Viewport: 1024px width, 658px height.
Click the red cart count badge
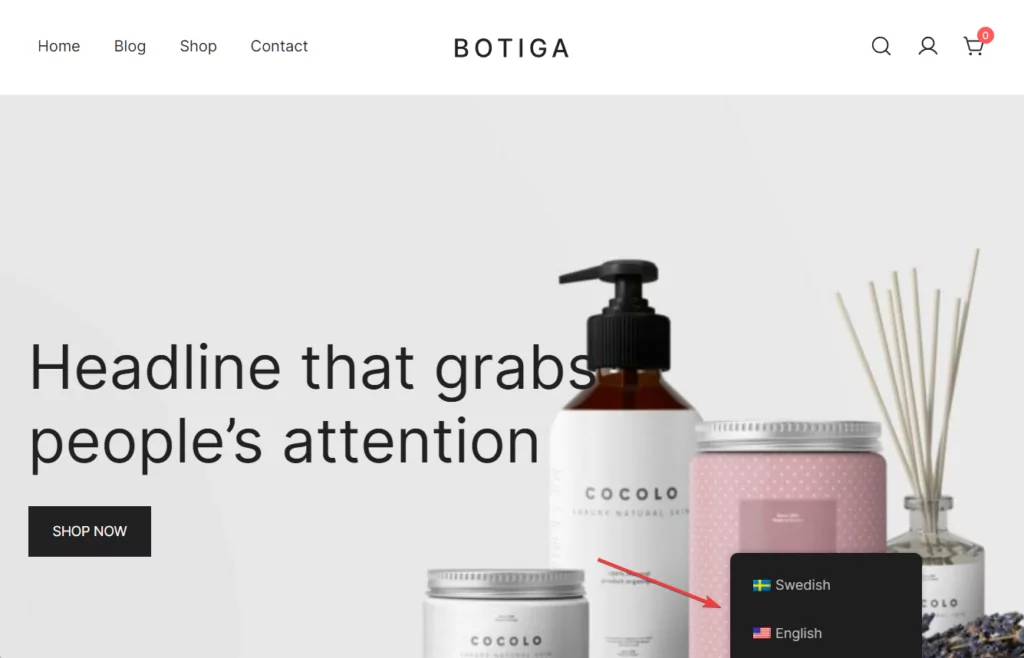point(985,35)
